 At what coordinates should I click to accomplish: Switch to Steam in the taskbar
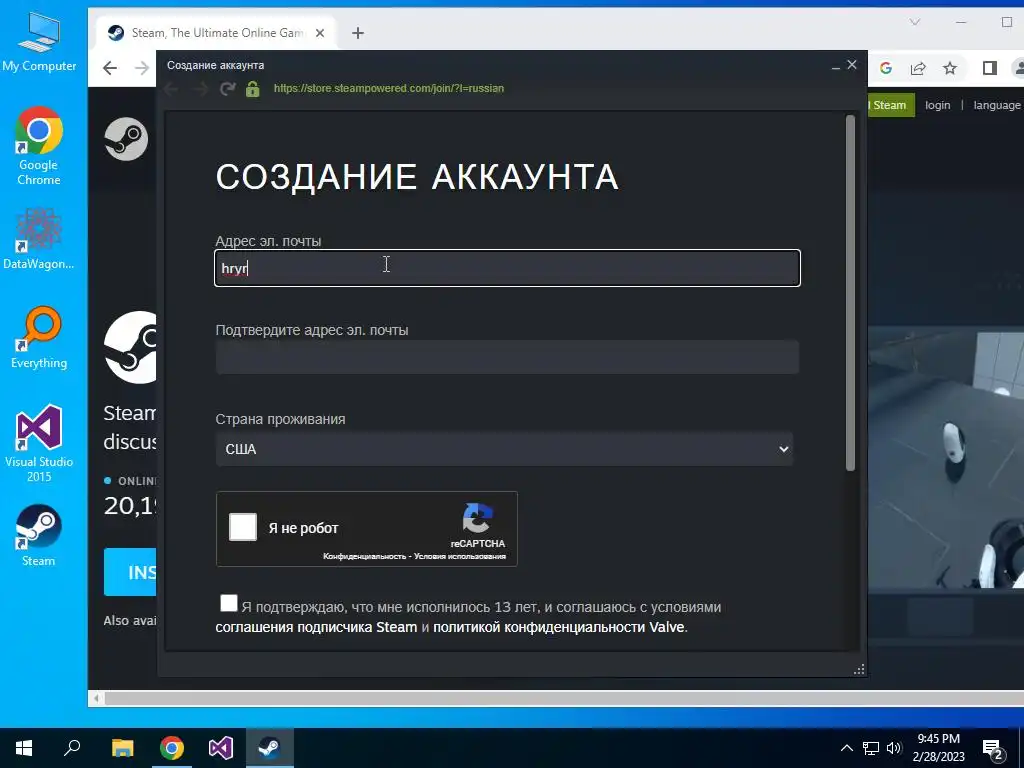point(270,748)
